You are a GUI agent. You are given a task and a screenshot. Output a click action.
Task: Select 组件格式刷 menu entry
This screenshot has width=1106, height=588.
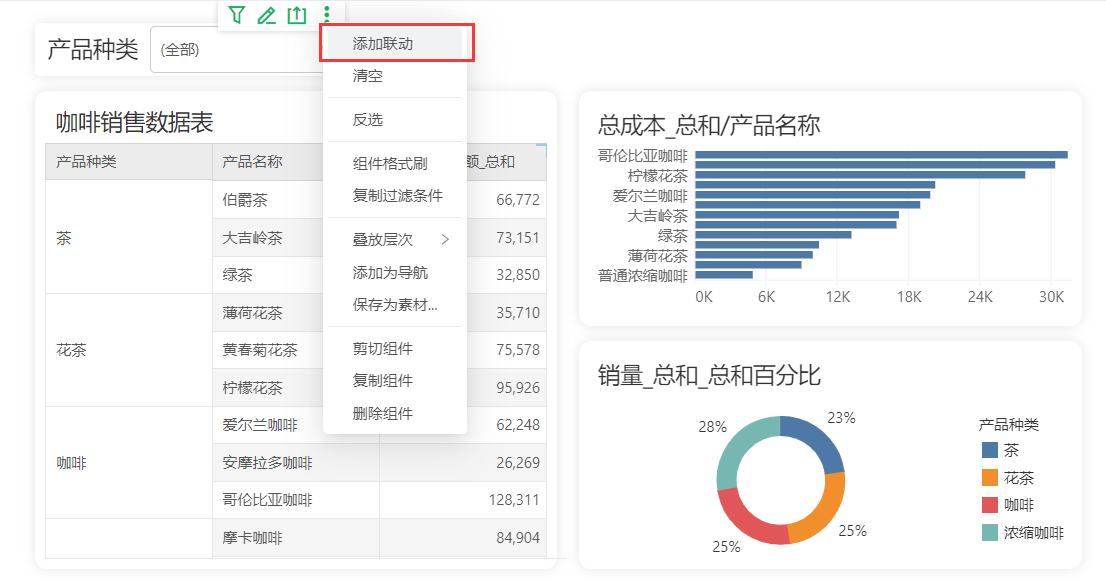coord(390,164)
